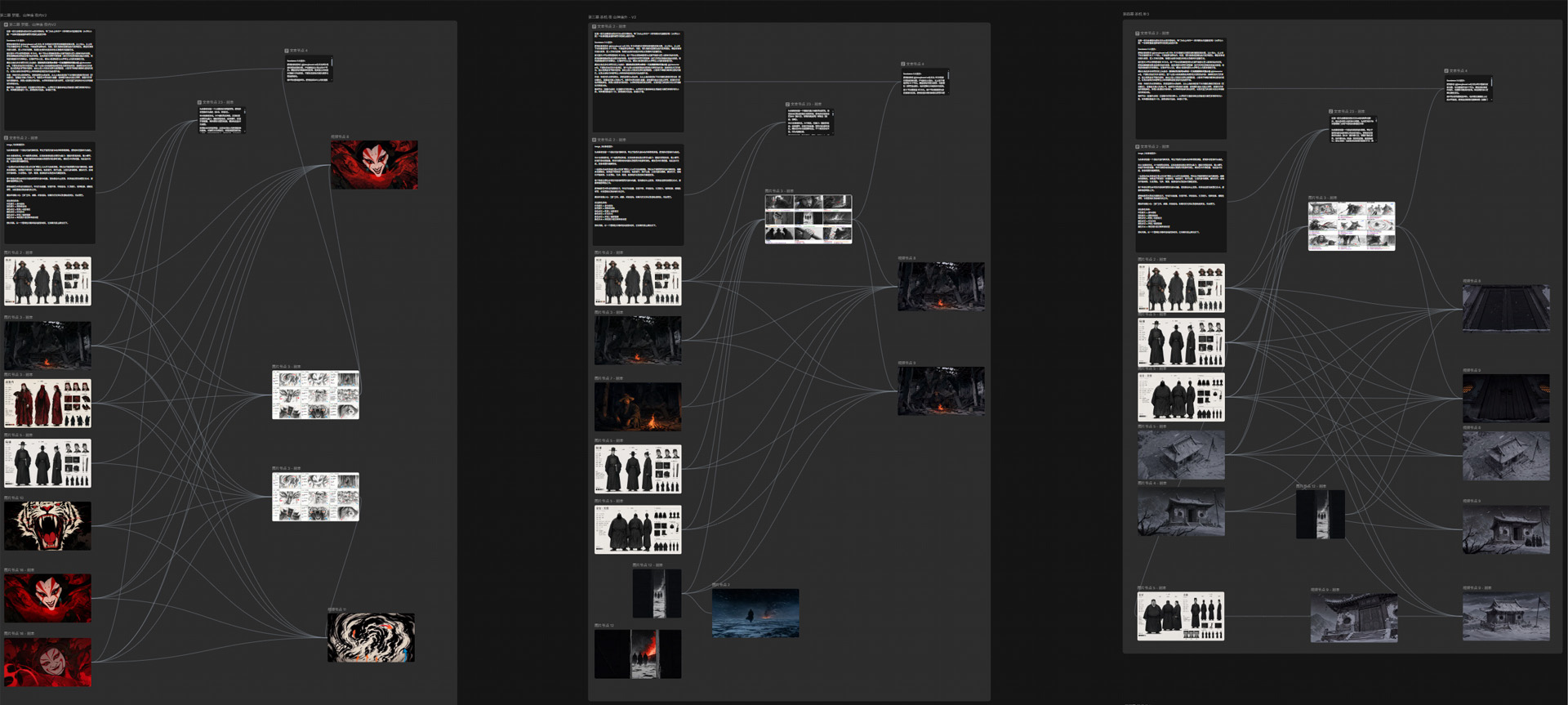Image resolution: width=1568 pixels, height=705 pixels.
Task: Select the red-robed character sheet image node
Action: point(47,403)
